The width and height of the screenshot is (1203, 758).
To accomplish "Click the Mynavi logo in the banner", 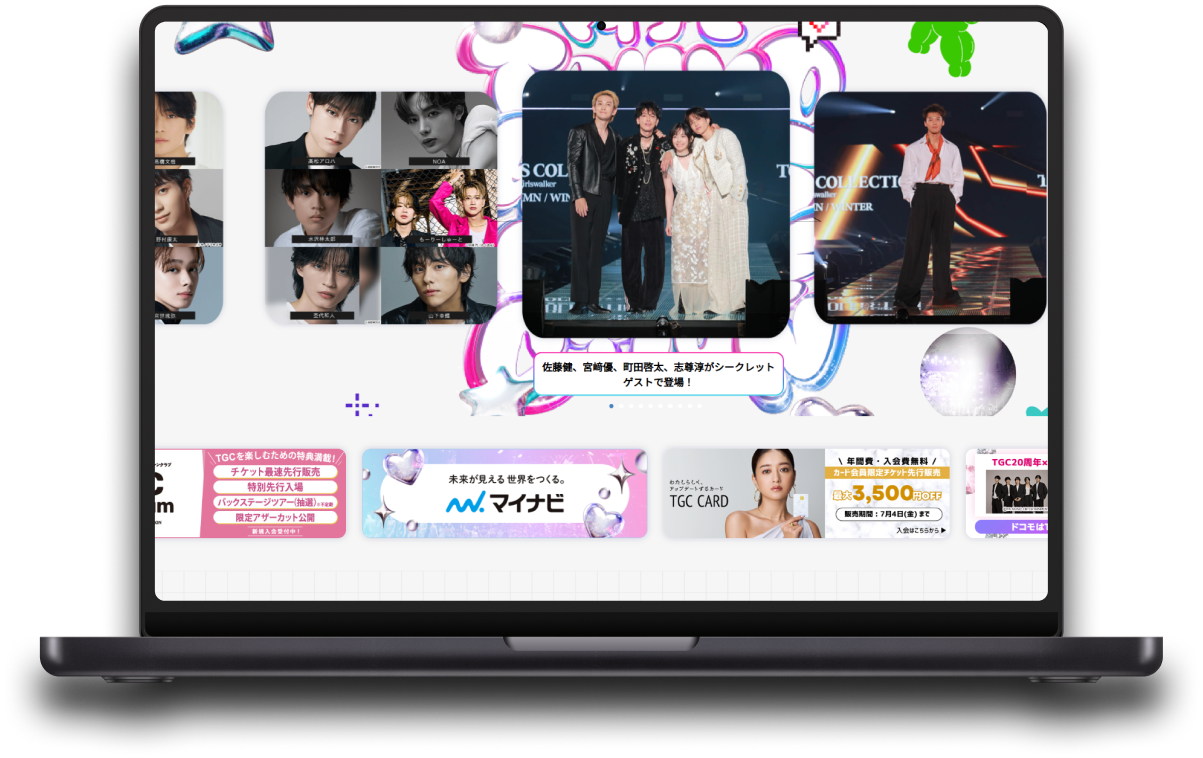I will click(504, 503).
